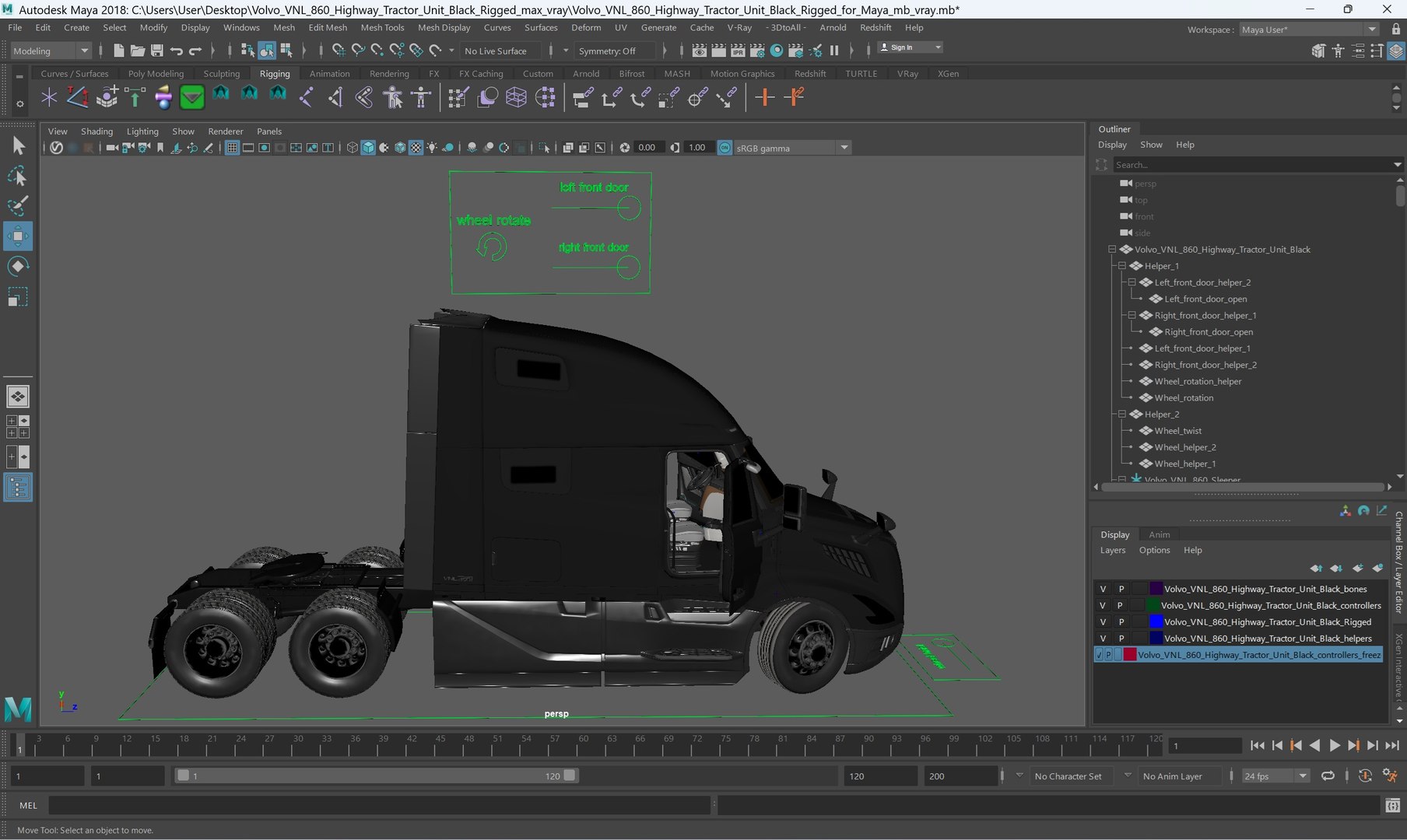
Task: Click the Sign In button
Action: click(x=910, y=47)
